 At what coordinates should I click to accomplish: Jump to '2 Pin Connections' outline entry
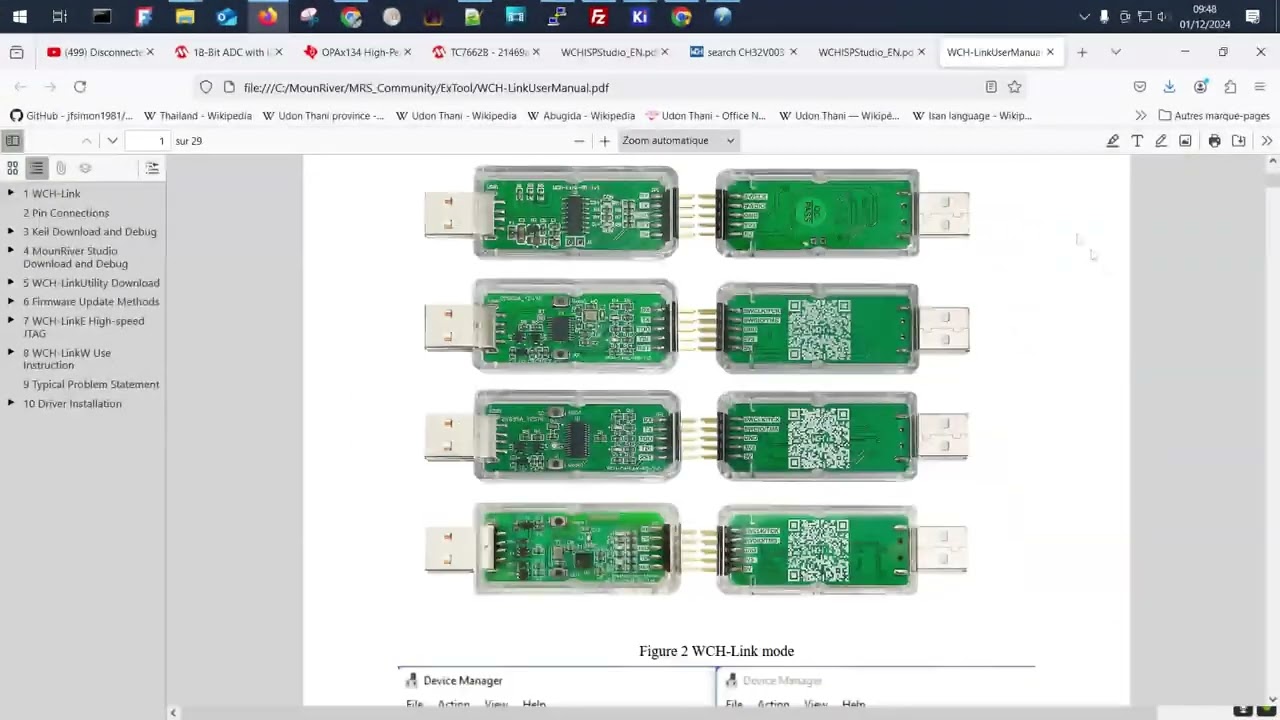tap(66, 213)
